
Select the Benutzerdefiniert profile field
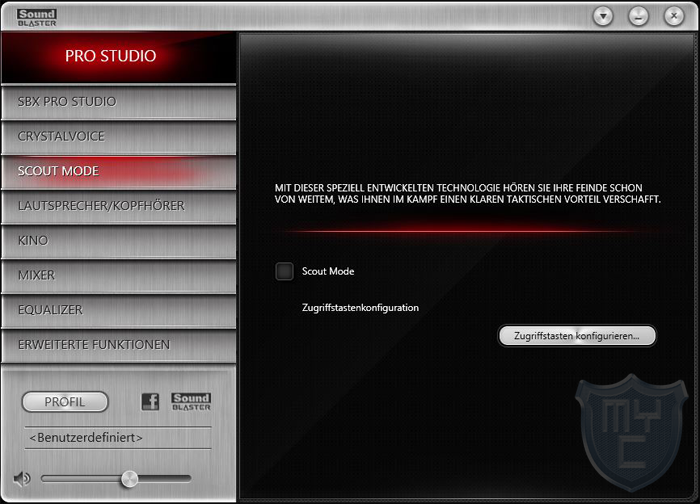[x=118, y=438]
